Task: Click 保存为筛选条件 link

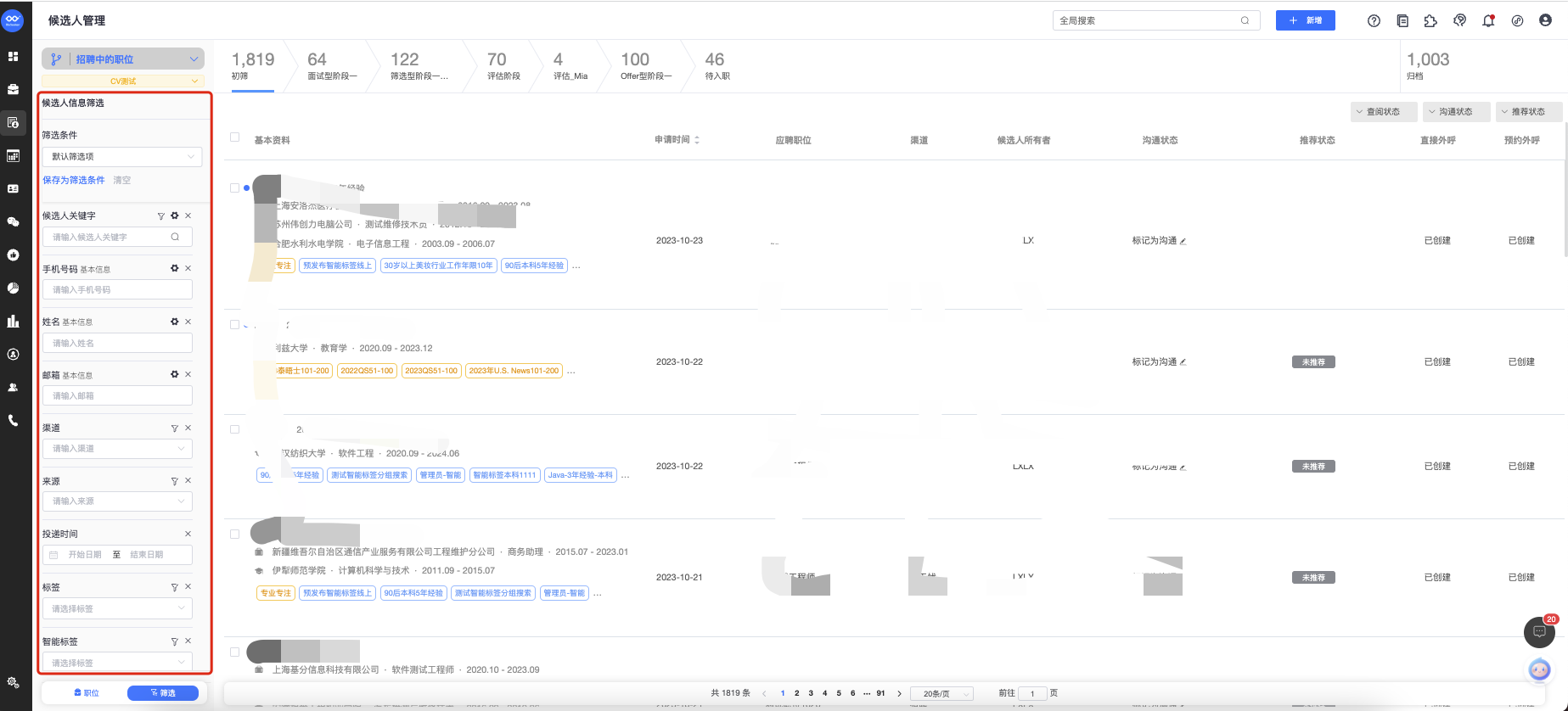Action: pos(74,180)
